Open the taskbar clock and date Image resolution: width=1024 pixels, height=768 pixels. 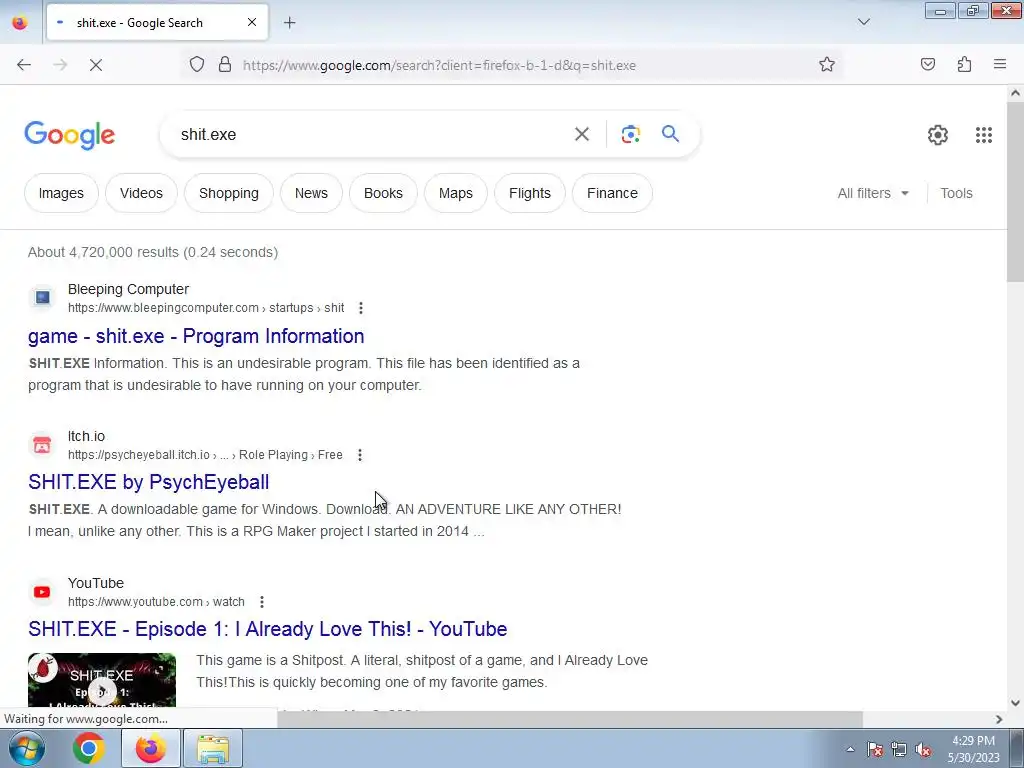pyautogui.click(x=973, y=749)
